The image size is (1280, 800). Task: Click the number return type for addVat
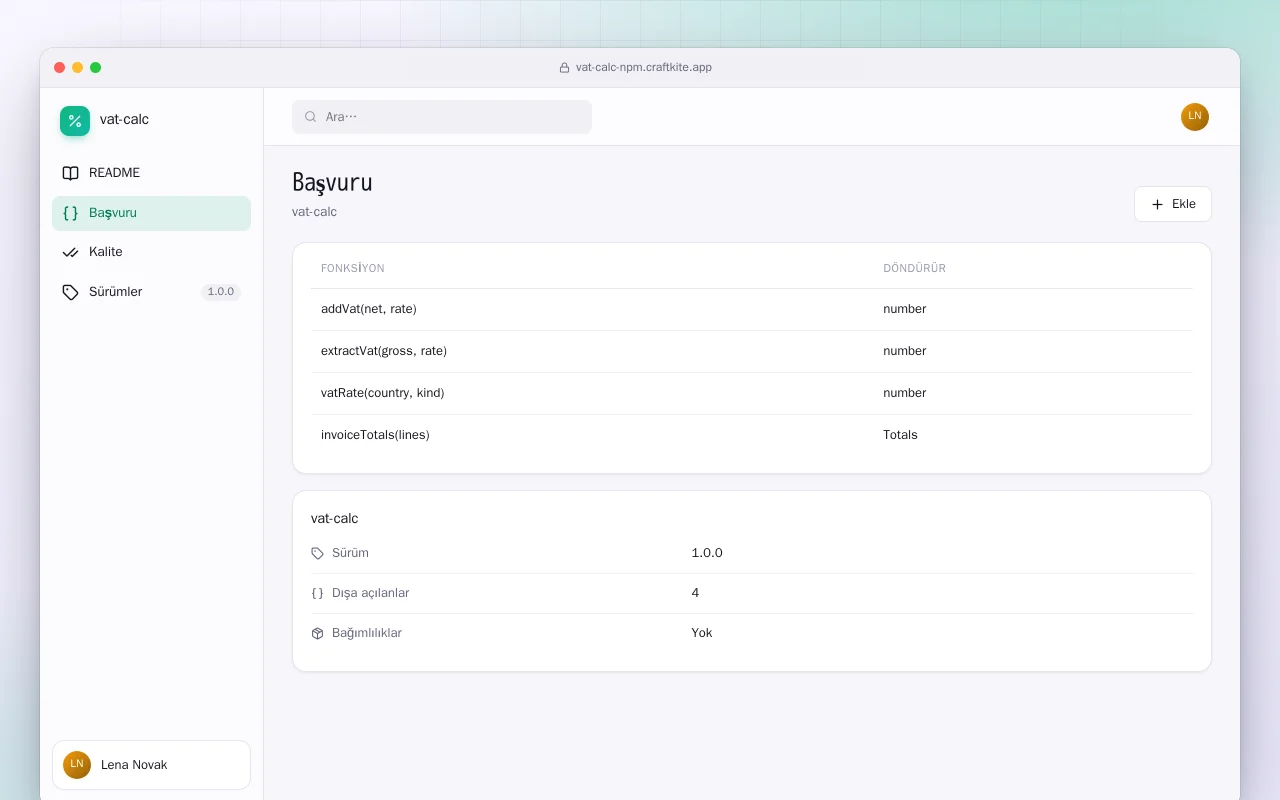click(x=905, y=309)
